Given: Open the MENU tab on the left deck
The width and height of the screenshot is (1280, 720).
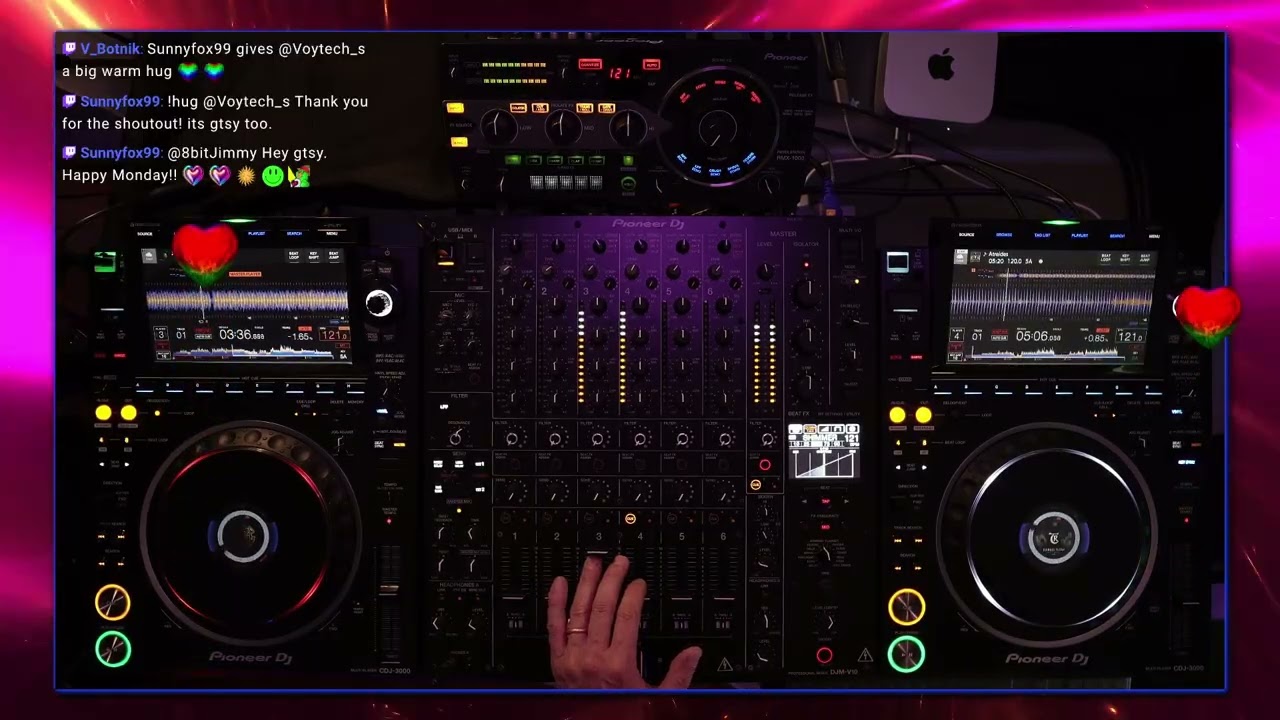Looking at the screenshot, I should pos(331,233).
